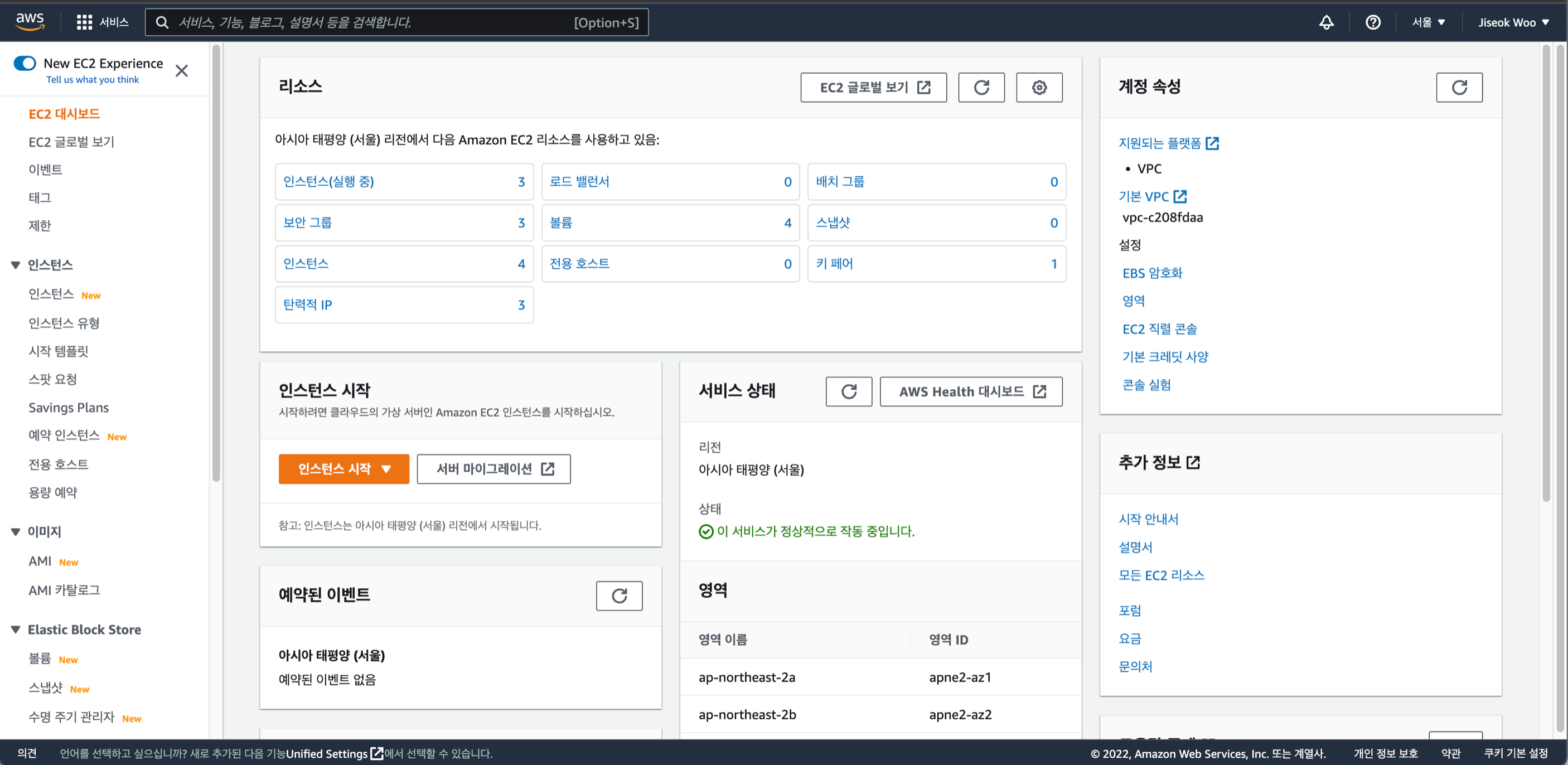Screen dimensions: 1568x765
Task: Refresh the 계정 속성 panel
Action: coord(1459,88)
